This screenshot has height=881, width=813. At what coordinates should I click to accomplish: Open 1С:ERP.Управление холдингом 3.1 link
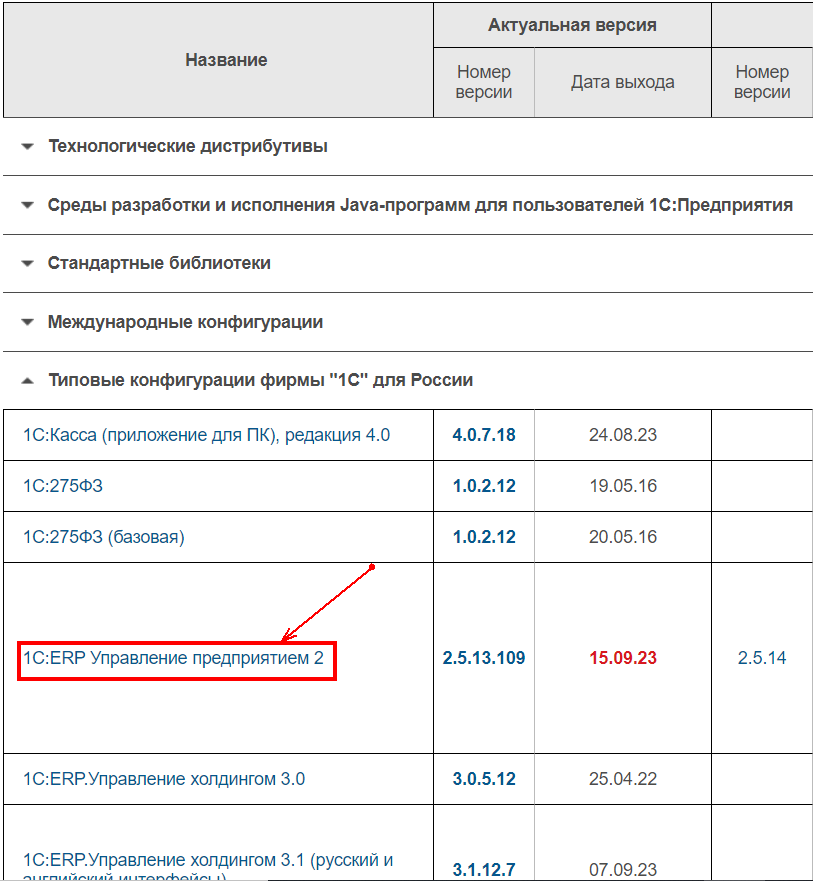coord(208,867)
